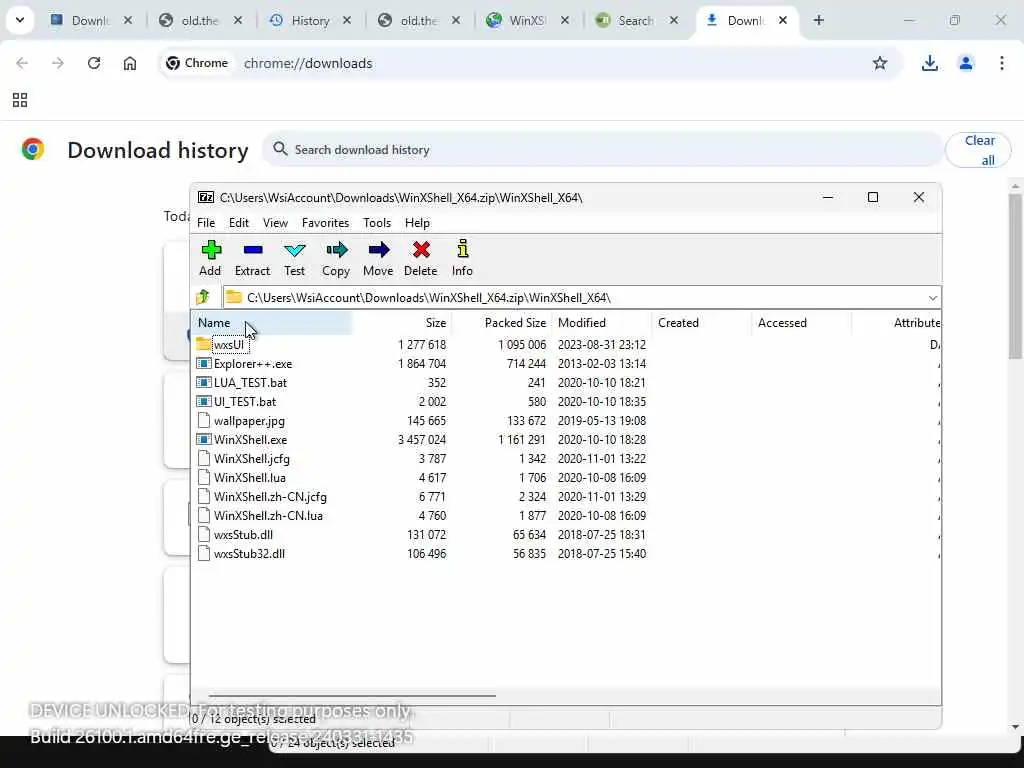Select the Copy tool in 7-Zip
This screenshot has width=1024, height=768.
click(336, 258)
